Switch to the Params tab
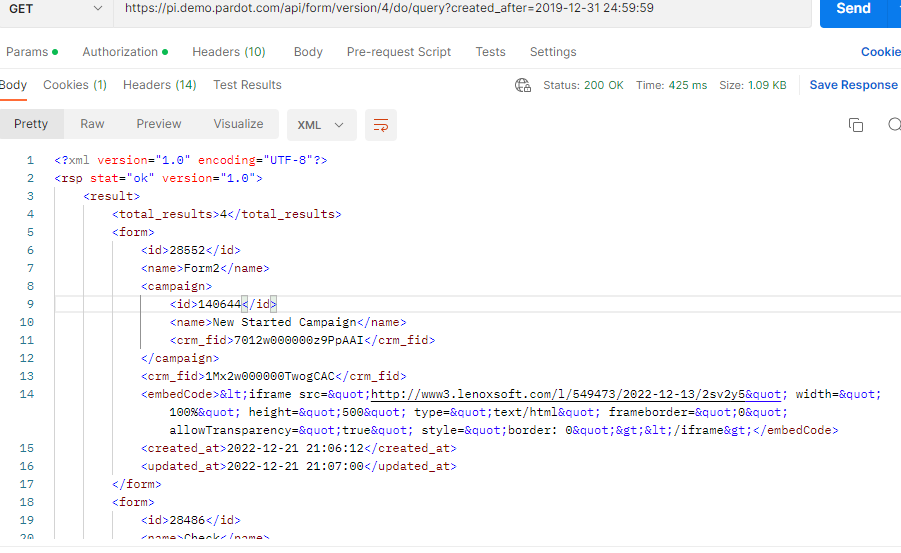Image resolution: width=901 pixels, height=553 pixels. [x=31, y=52]
